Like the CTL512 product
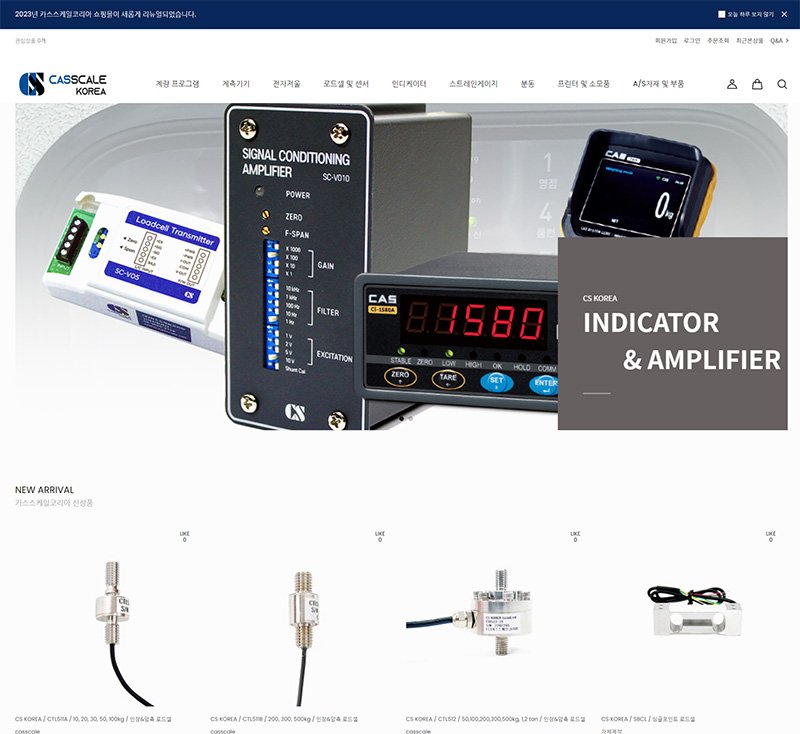This screenshot has width=800, height=734. (575, 536)
